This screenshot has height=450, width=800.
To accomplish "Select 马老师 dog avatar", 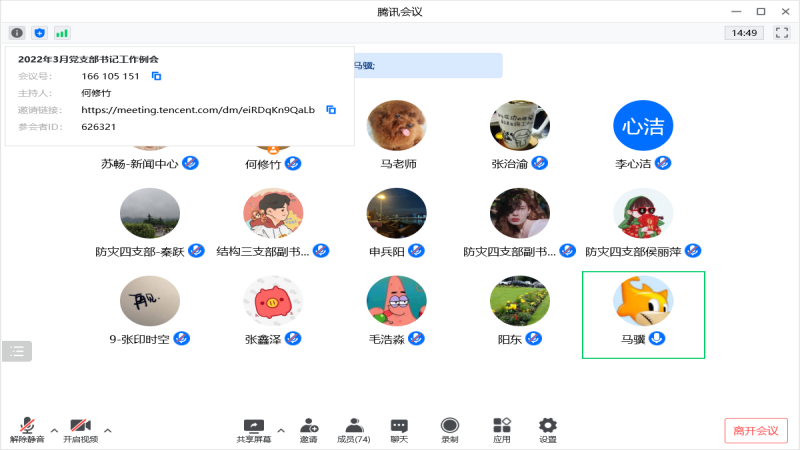I will [396, 126].
